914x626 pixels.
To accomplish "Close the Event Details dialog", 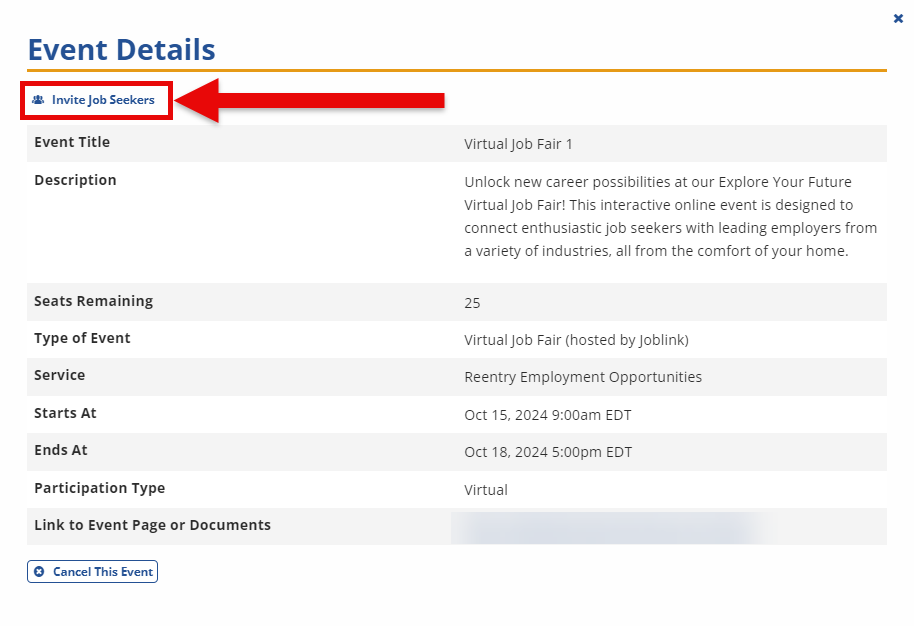I will coord(898,18).
